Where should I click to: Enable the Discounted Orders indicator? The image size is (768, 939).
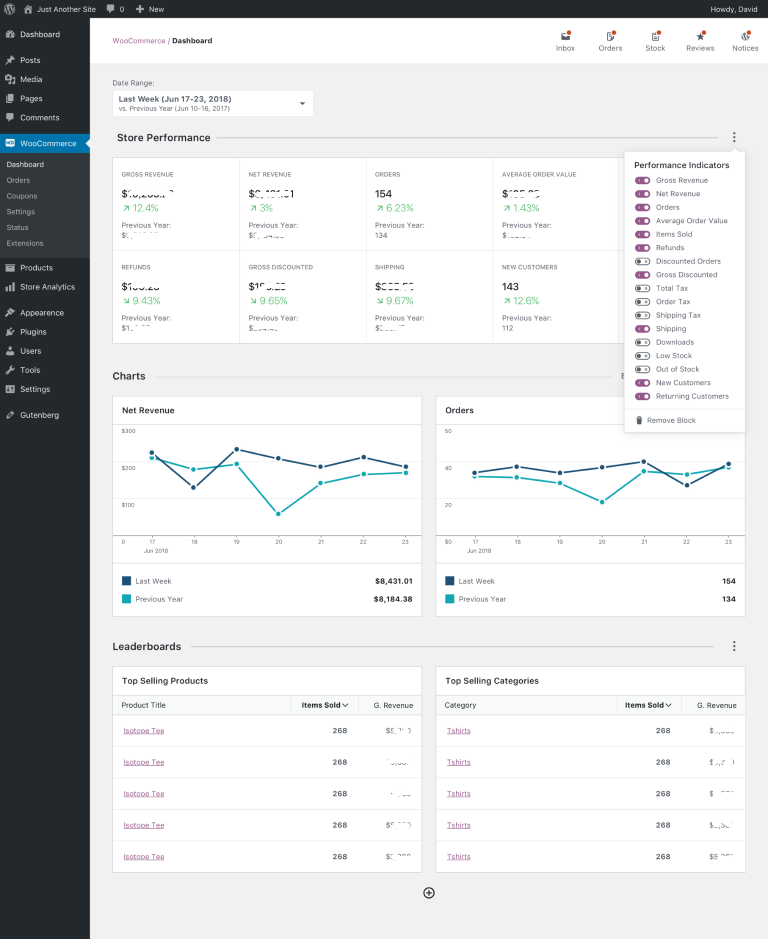pos(643,261)
